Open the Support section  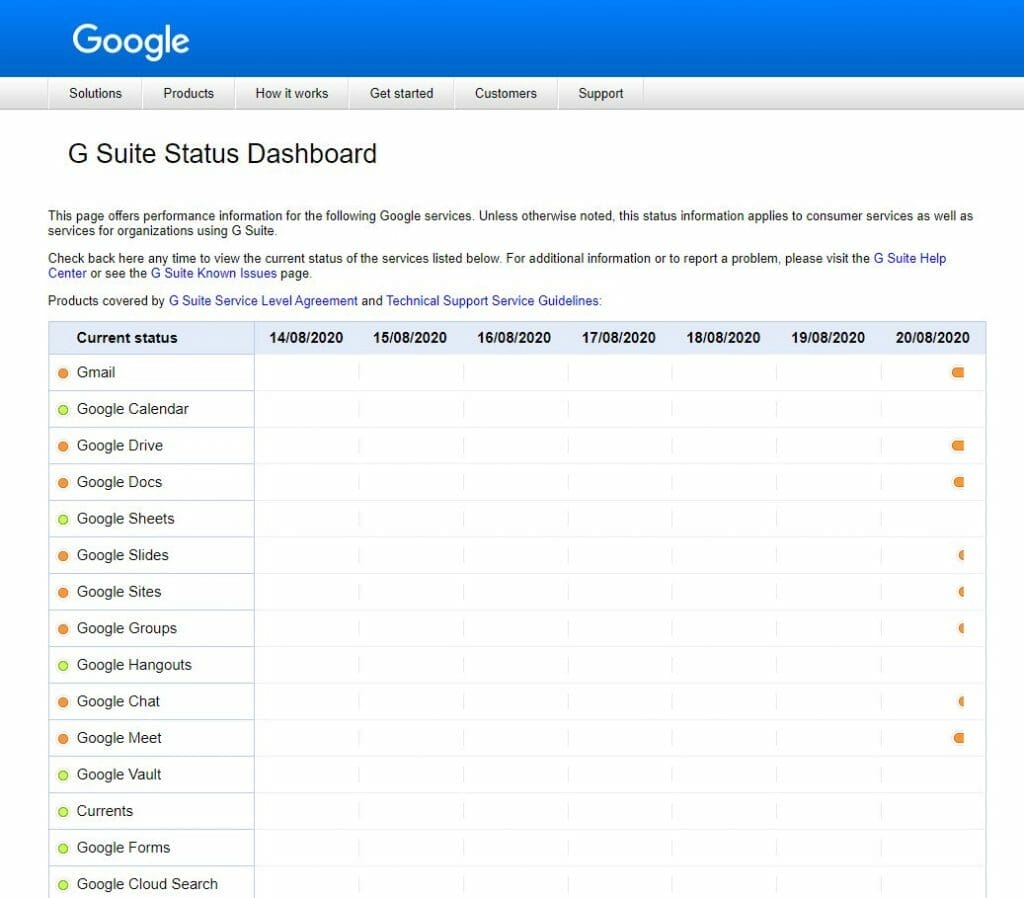coord(600,93)
